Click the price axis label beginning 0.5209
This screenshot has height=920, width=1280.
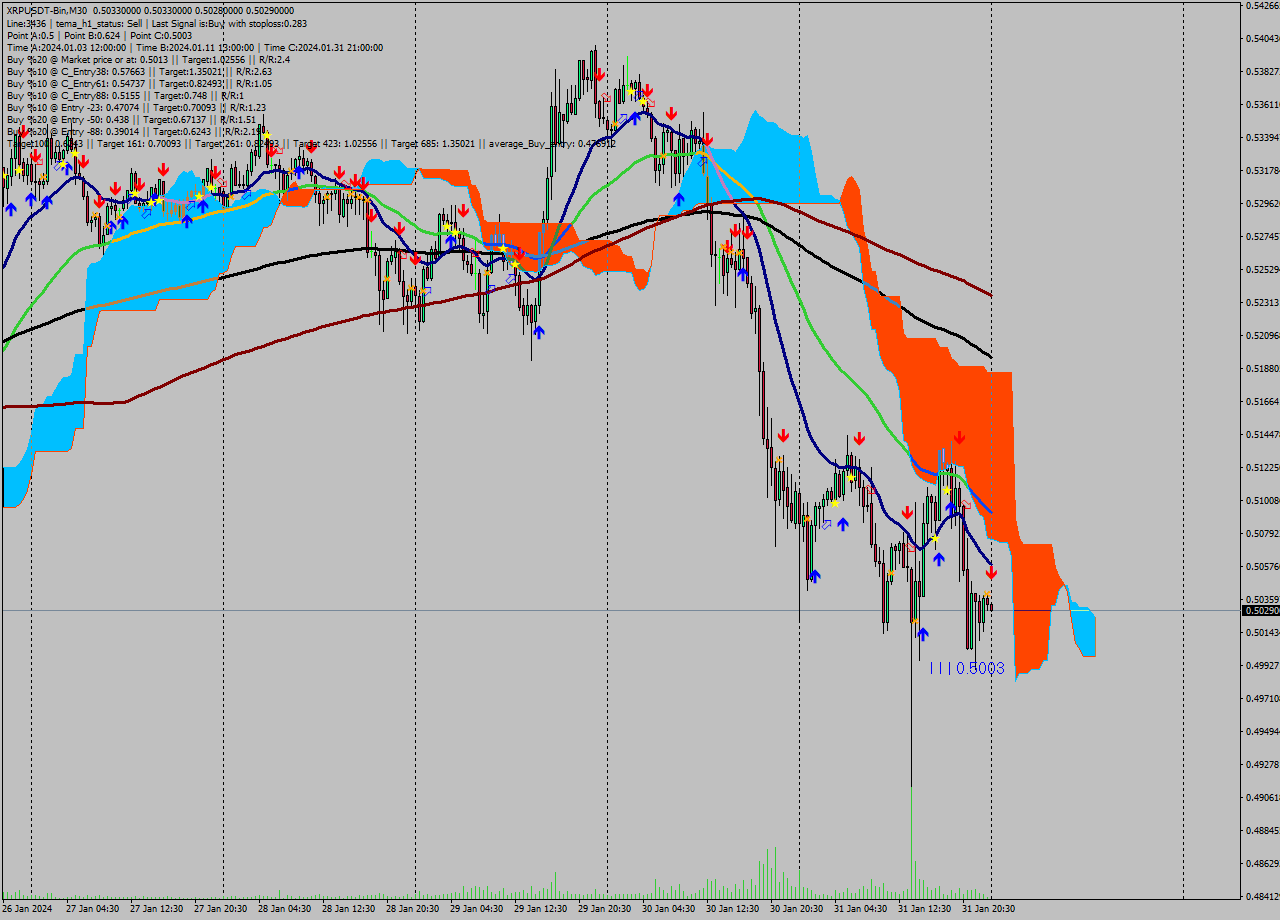click(x=1263, y=335)
